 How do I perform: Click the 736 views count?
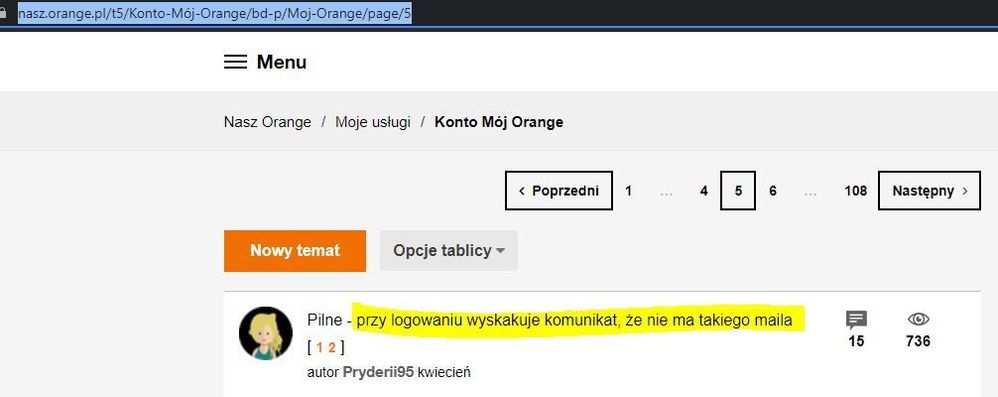point(918,342)
